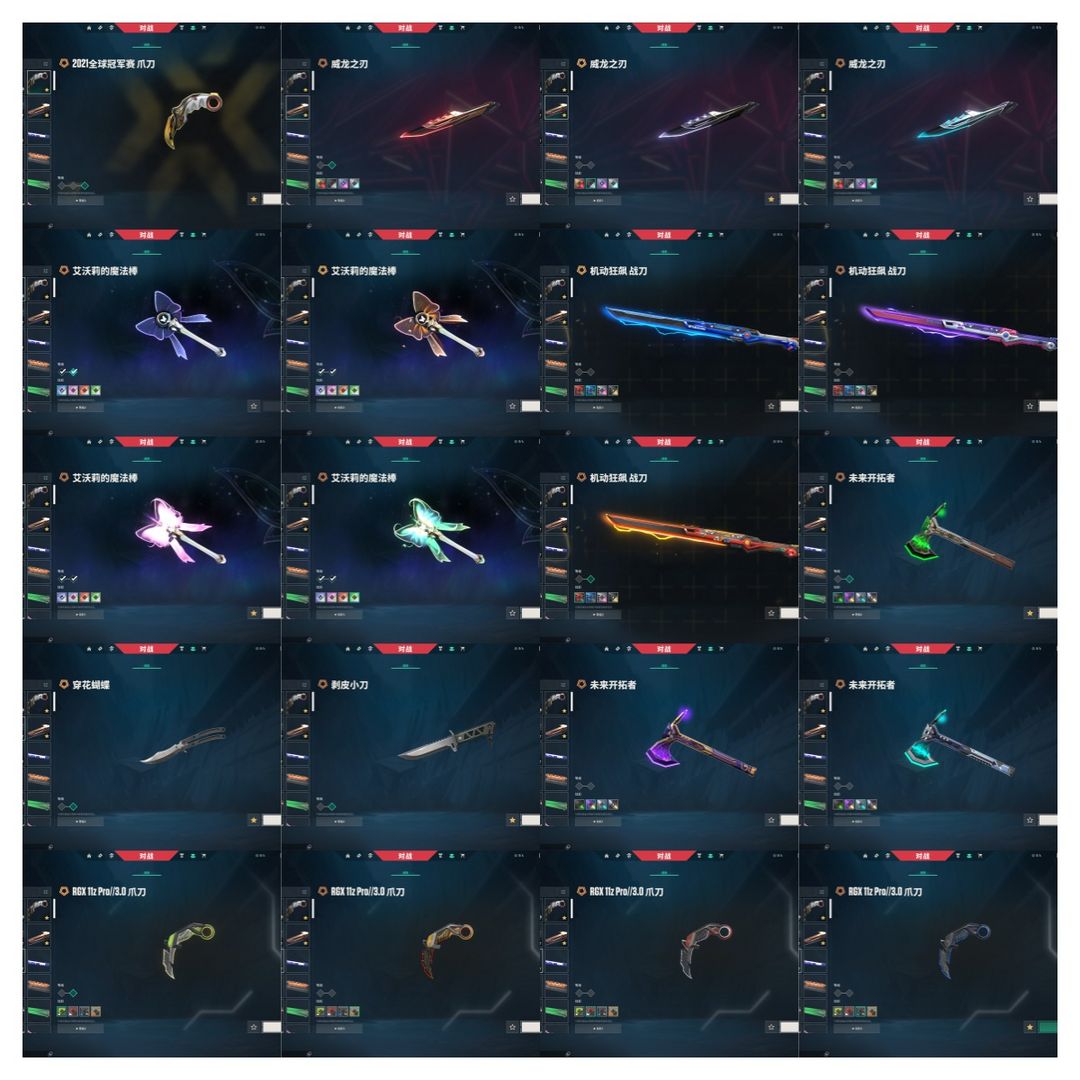Viewport: 1080px width, 1080px height.
Task: Toggle the teal checkmark level in the blue 艾沃莉的魔法棒 panel
Action: coord(74,371)
